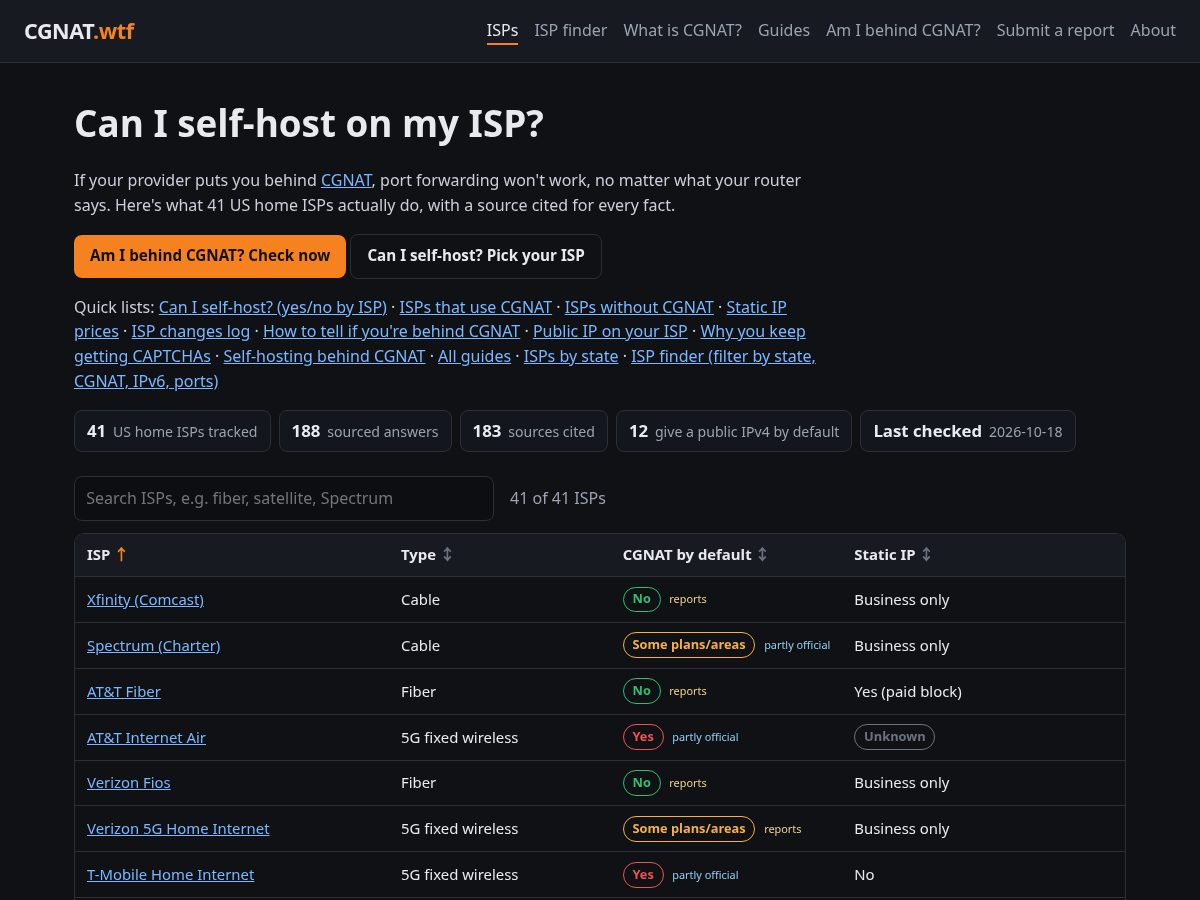Open Am I behind CGNAT? nav item

[903, 30]
